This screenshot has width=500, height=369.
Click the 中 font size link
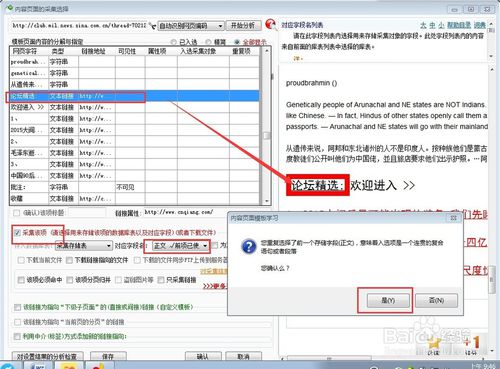tap(432, 25)
